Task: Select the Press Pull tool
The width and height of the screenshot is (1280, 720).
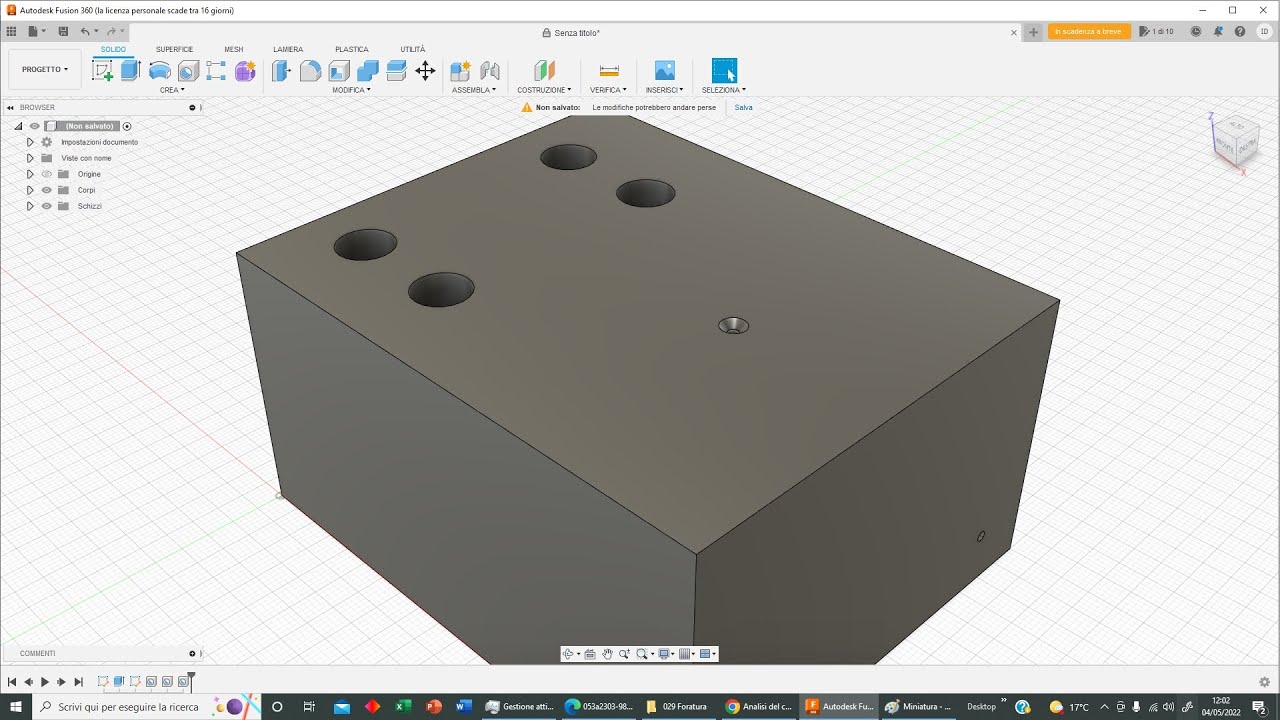Action: point(282,71)
